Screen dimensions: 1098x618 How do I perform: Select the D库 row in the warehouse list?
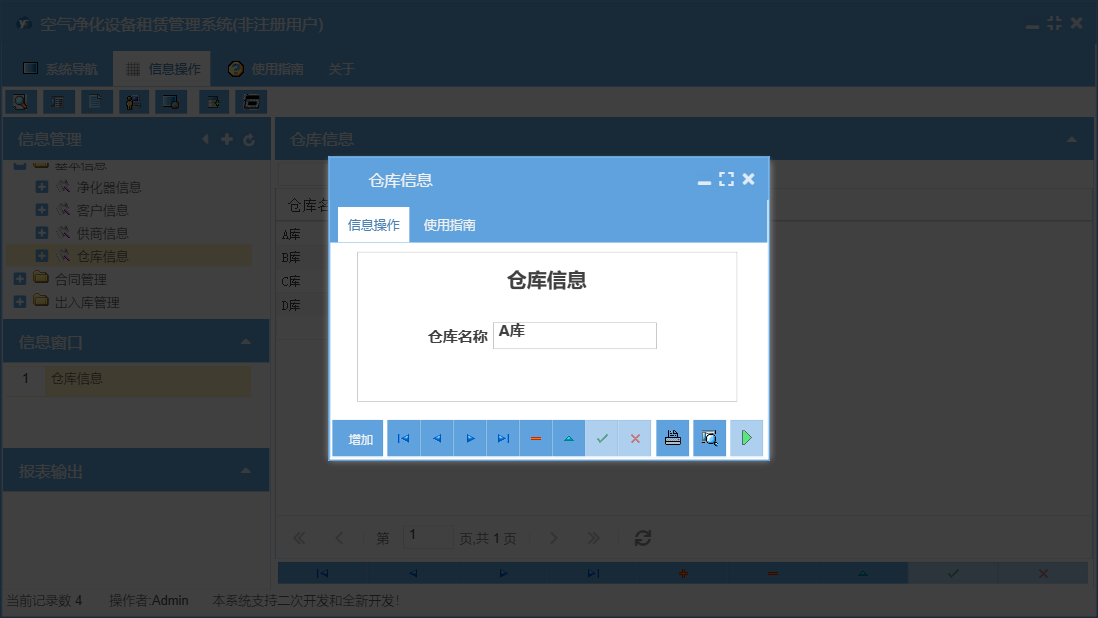294,304
